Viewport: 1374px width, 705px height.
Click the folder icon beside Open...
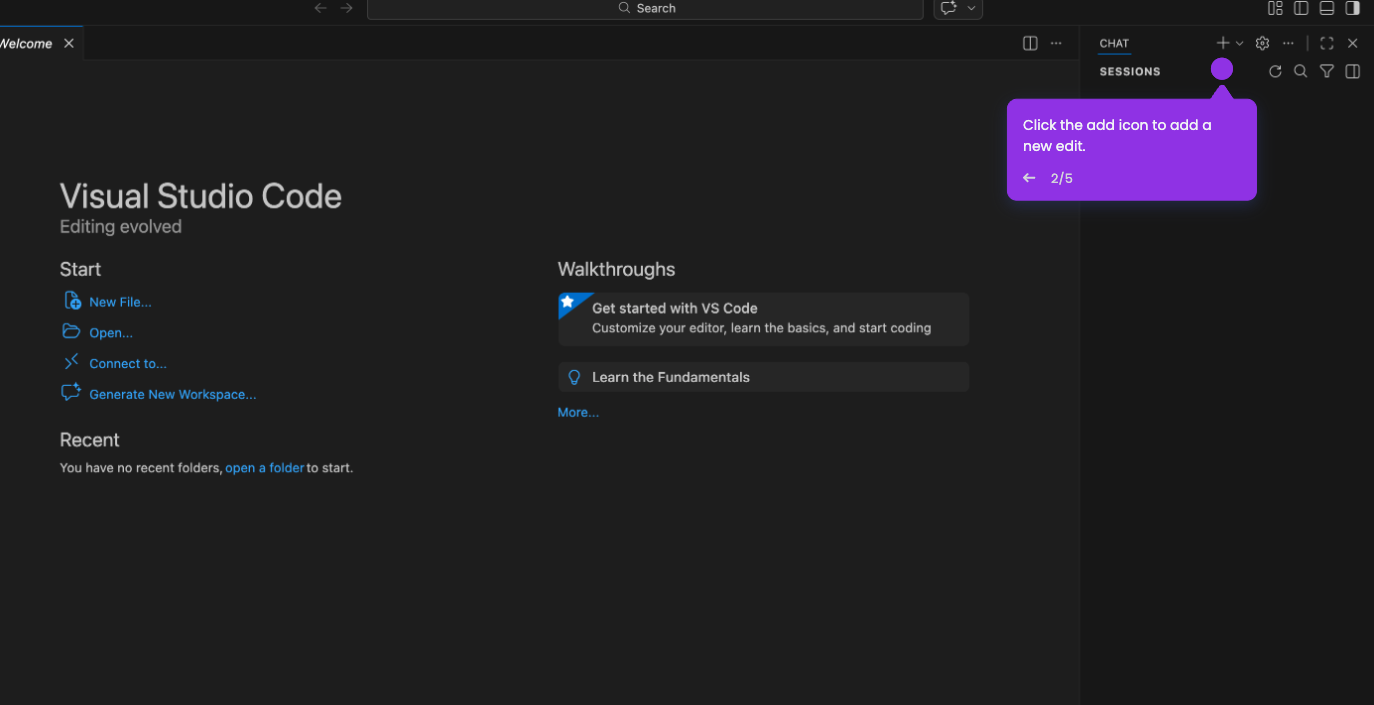[x=71, y=331]
